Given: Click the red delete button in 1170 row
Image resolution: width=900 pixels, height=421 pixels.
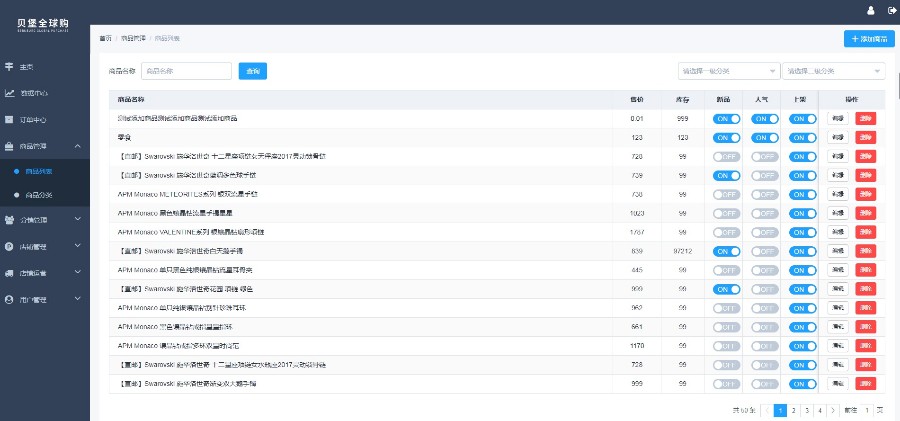Looking at the screenshot, I should click(x=866, y=346).
